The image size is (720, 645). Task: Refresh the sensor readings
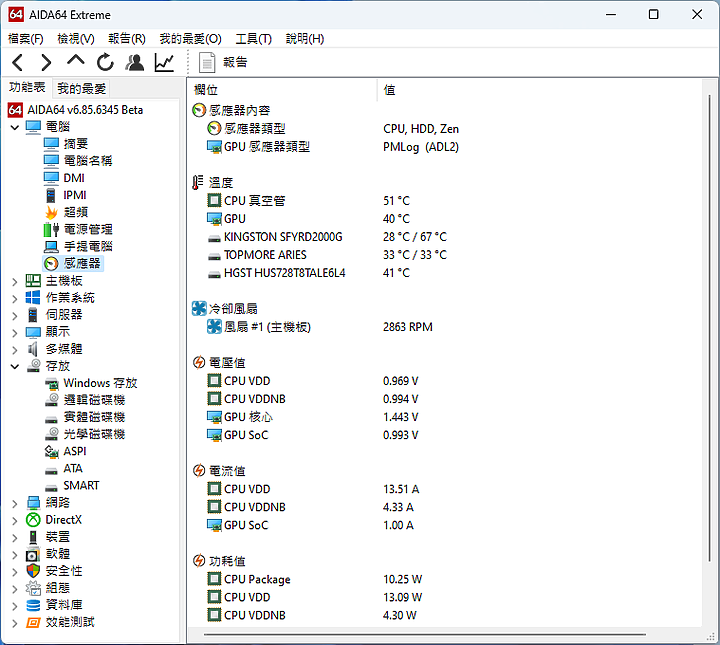pos(105,62)
